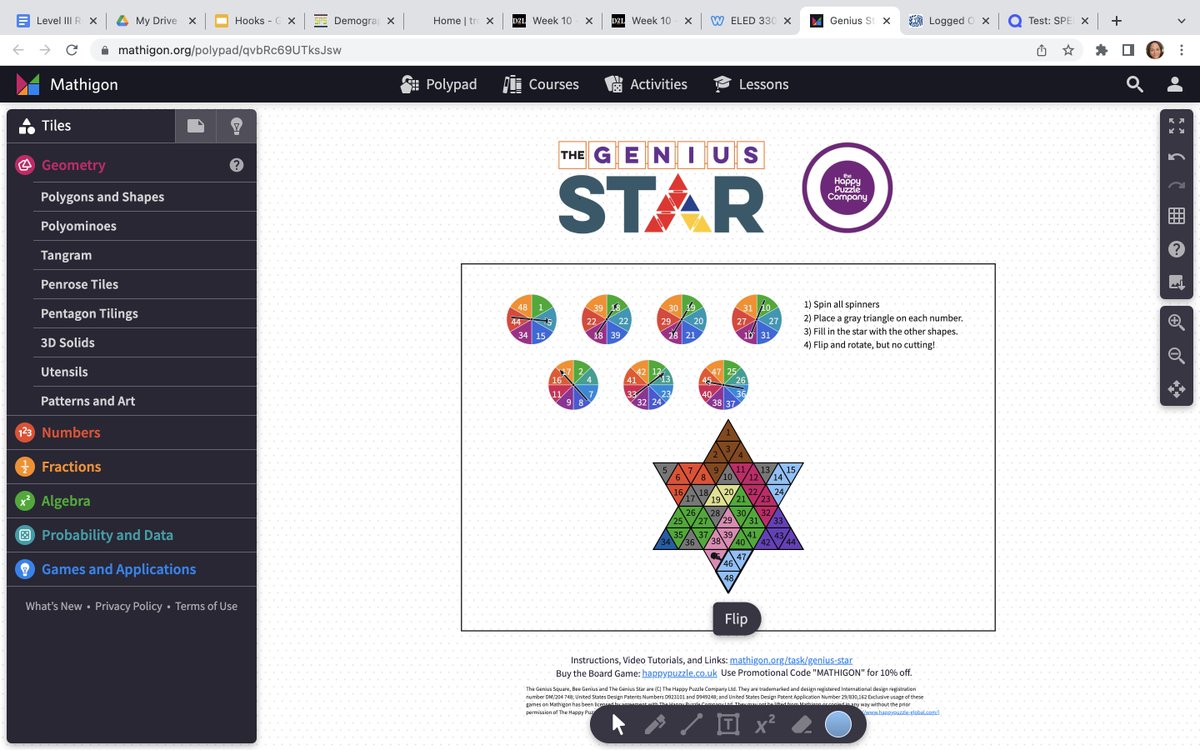This screenshot has height=750, width=1200.
Task: Open Lessons in top navigation
Action: 751,85
